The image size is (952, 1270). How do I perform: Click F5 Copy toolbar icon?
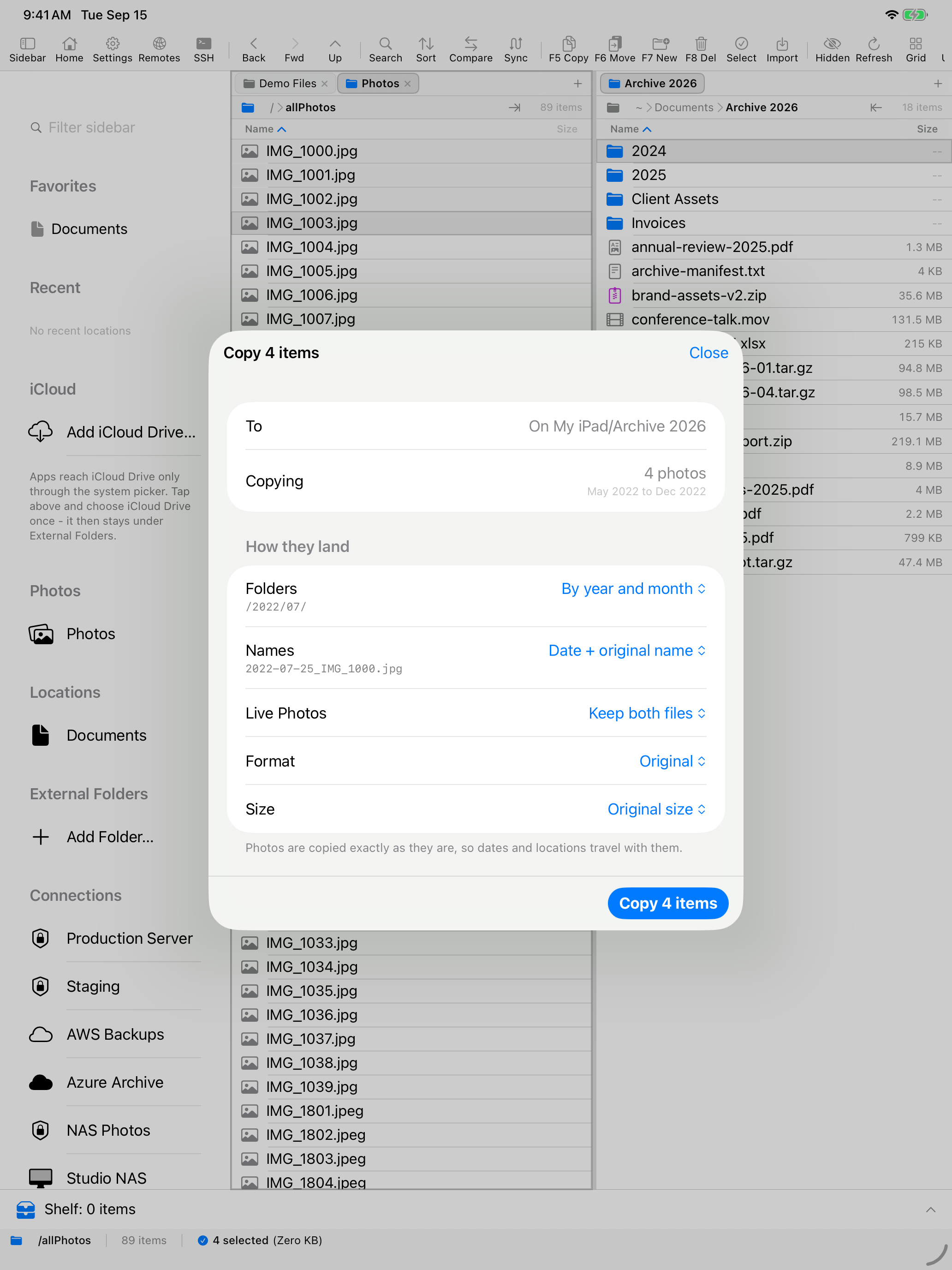(x=568, y=49)
